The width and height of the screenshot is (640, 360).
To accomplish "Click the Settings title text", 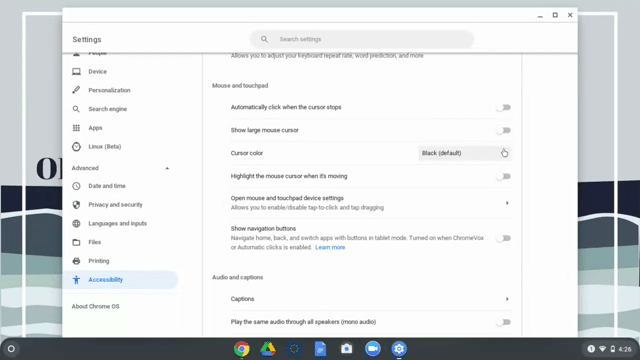I will [87, 40].
